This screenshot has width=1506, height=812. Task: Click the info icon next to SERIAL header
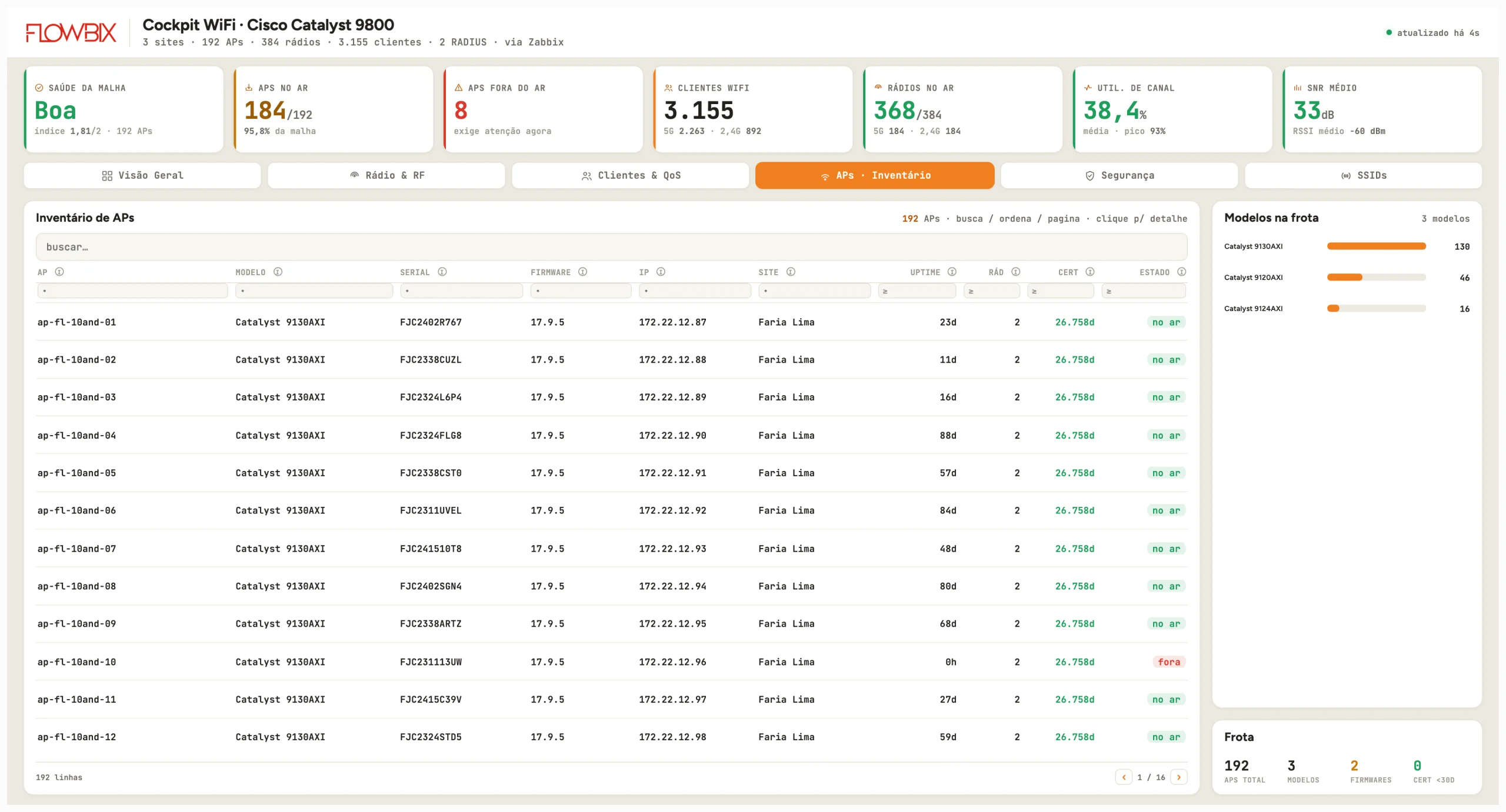[x=442, y=272]
